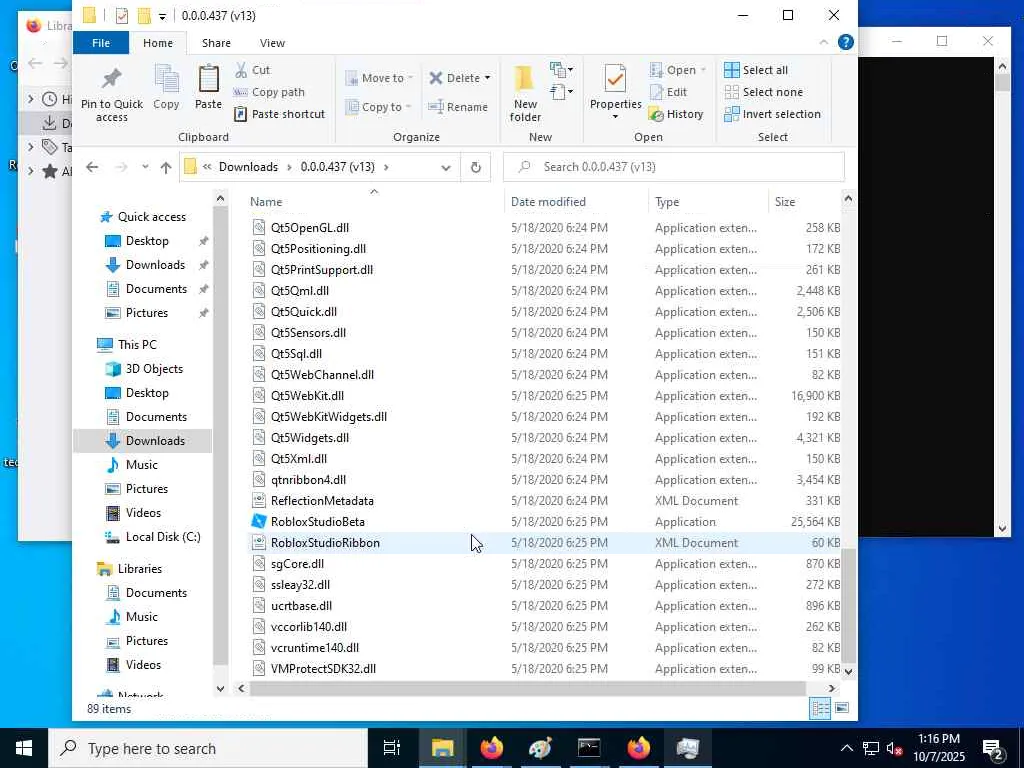The height and width of the screenshot is (768, 1024).
Task: Click the taskbar search box
Action: coord(208,748)
